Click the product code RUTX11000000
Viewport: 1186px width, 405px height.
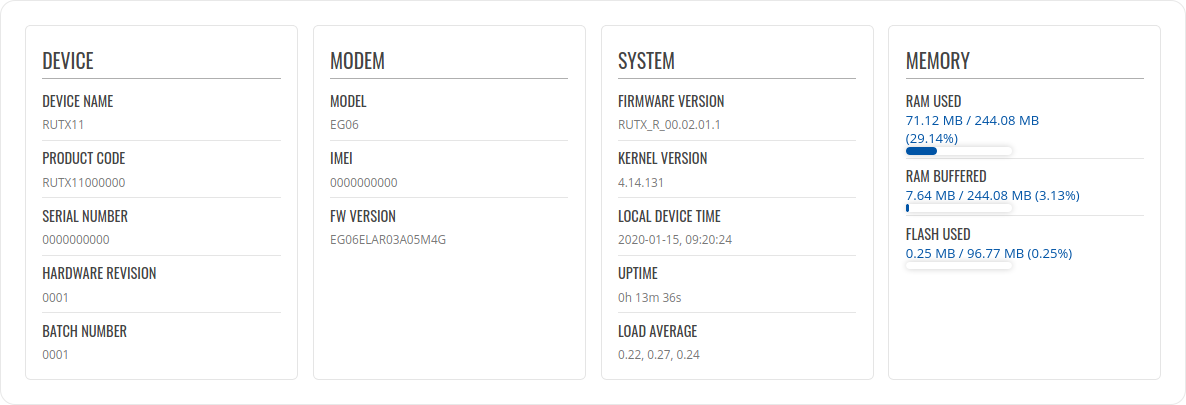(83, 182)
